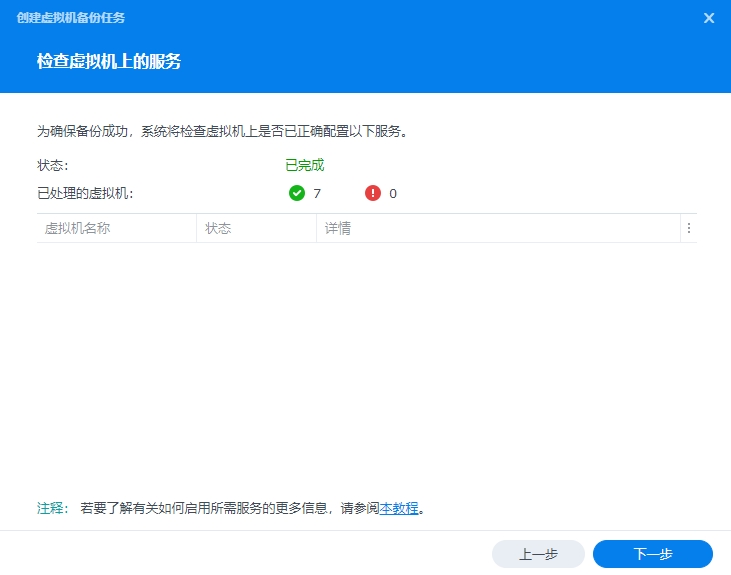
Task: Click the 注释 note label
Action: click(52, 508)
